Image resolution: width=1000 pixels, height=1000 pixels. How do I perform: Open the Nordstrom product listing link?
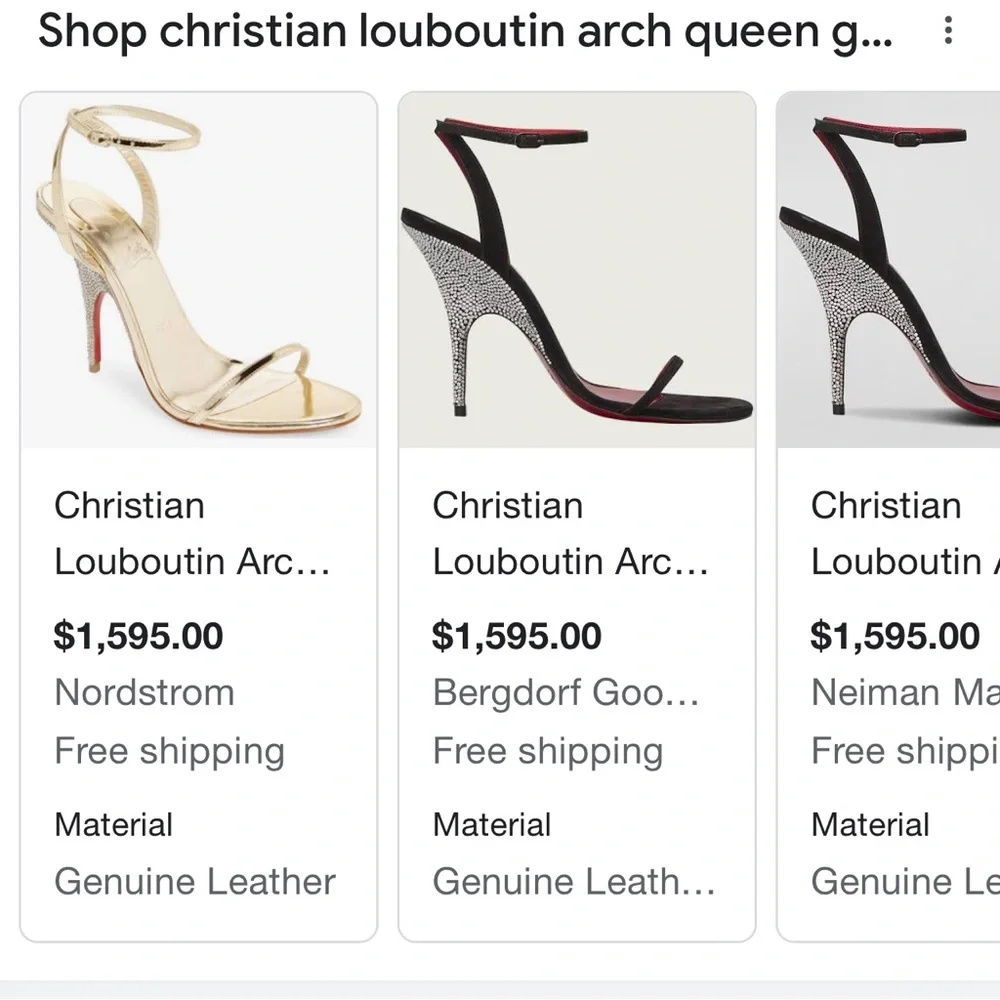pos(144,692)
